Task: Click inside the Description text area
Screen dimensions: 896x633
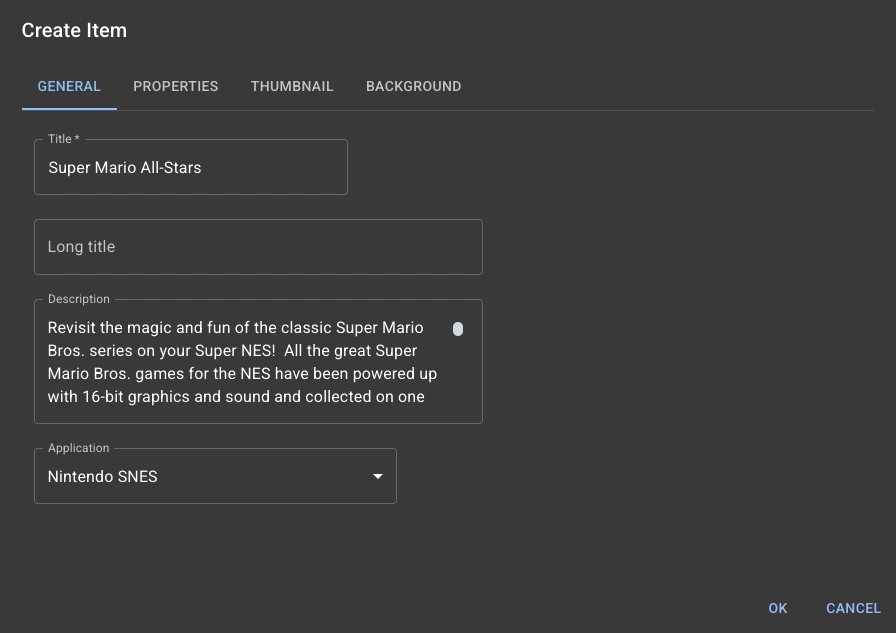Action: click(240, 362)
